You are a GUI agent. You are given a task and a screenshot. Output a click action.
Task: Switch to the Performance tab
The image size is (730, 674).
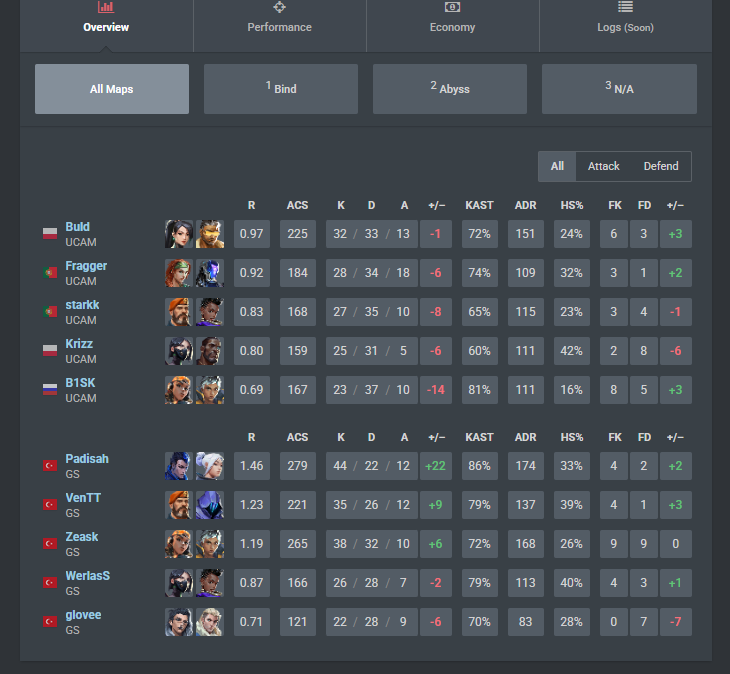pyautogui.click(x=279, y=26)
